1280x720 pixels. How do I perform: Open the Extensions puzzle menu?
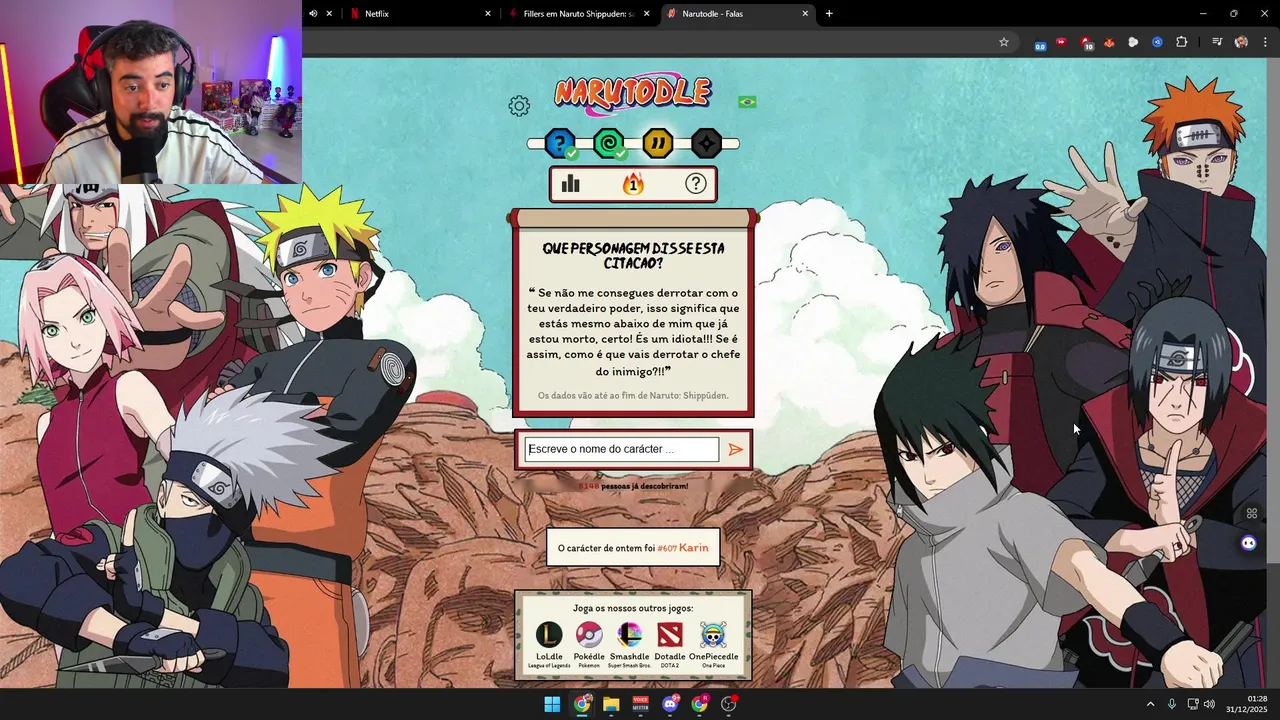click(1182, 42)
